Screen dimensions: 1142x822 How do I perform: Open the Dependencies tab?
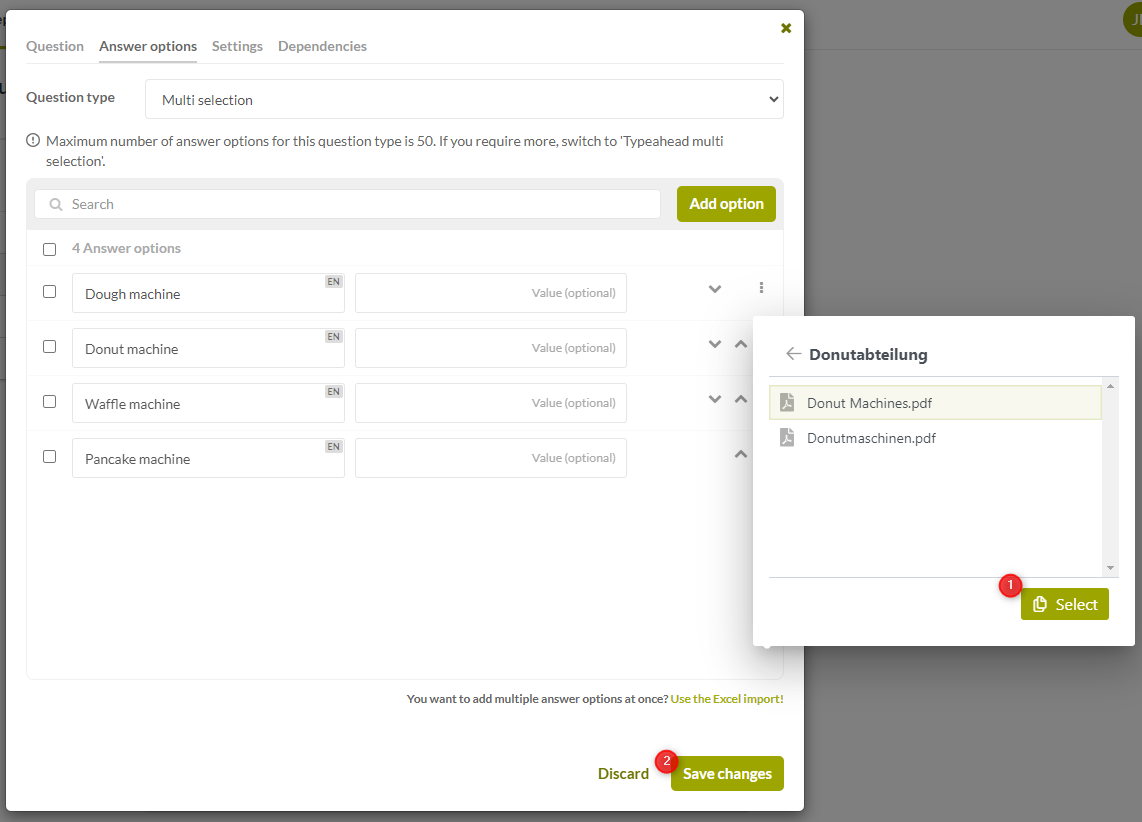point(322,46)
